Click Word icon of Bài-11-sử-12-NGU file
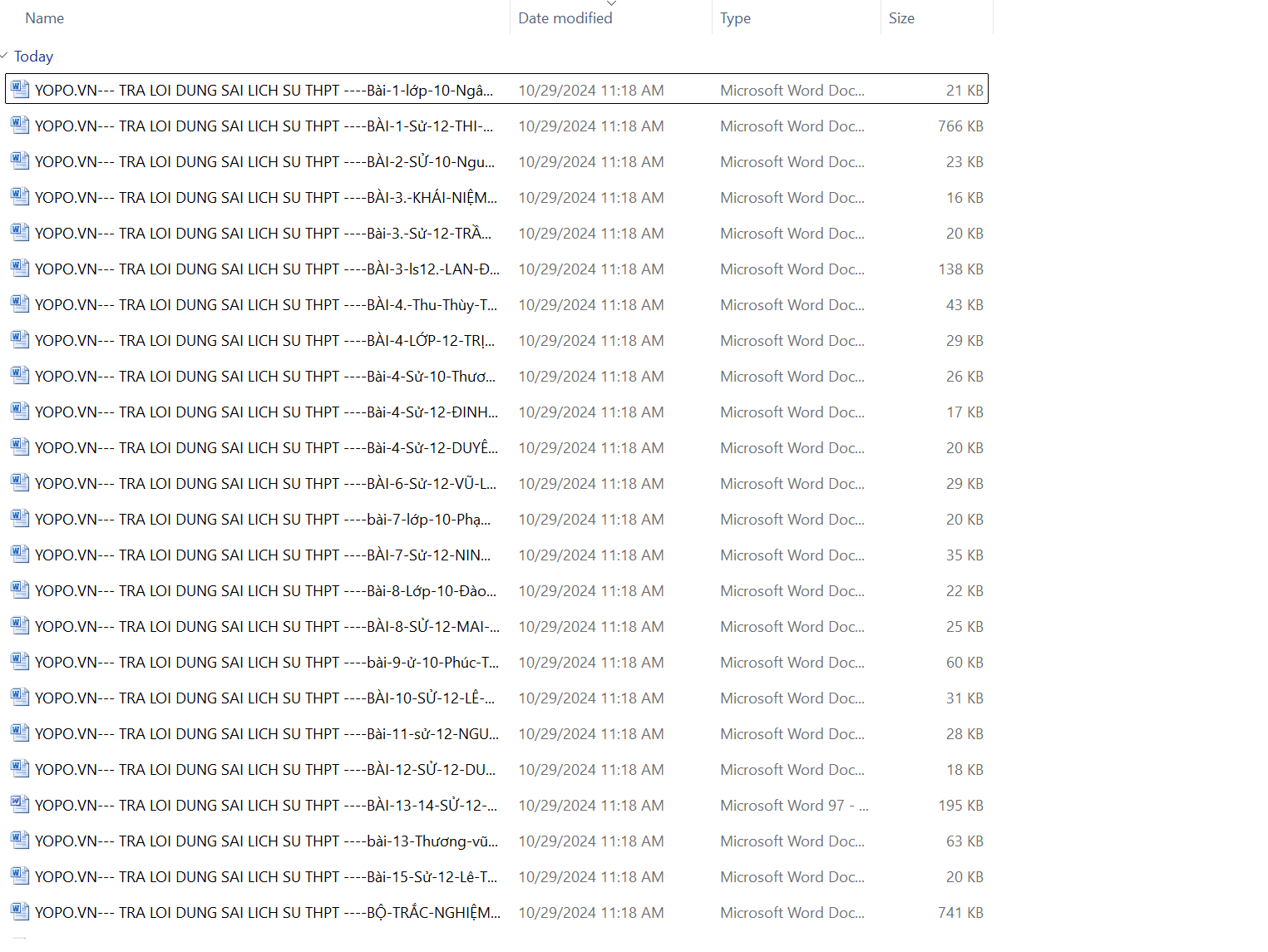The width and height of the screenshot is (1268, 952). [x=20, y=733]
